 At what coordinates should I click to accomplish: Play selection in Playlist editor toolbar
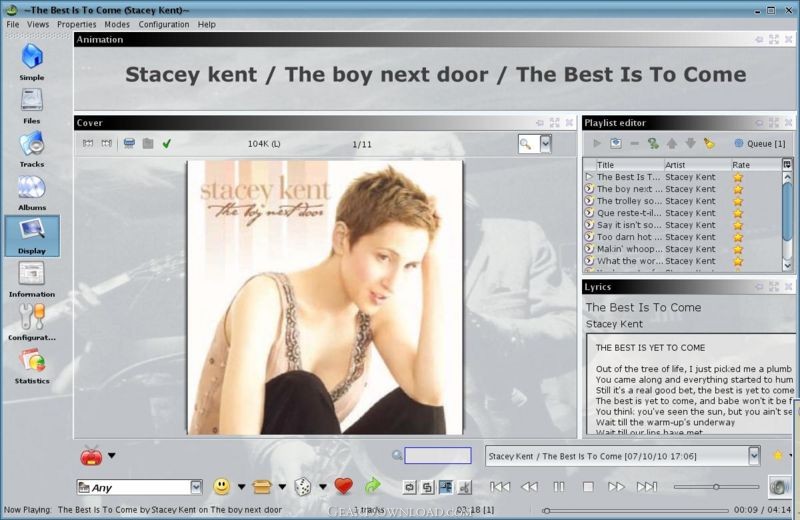pyautogui.click(x=596, y=144)
